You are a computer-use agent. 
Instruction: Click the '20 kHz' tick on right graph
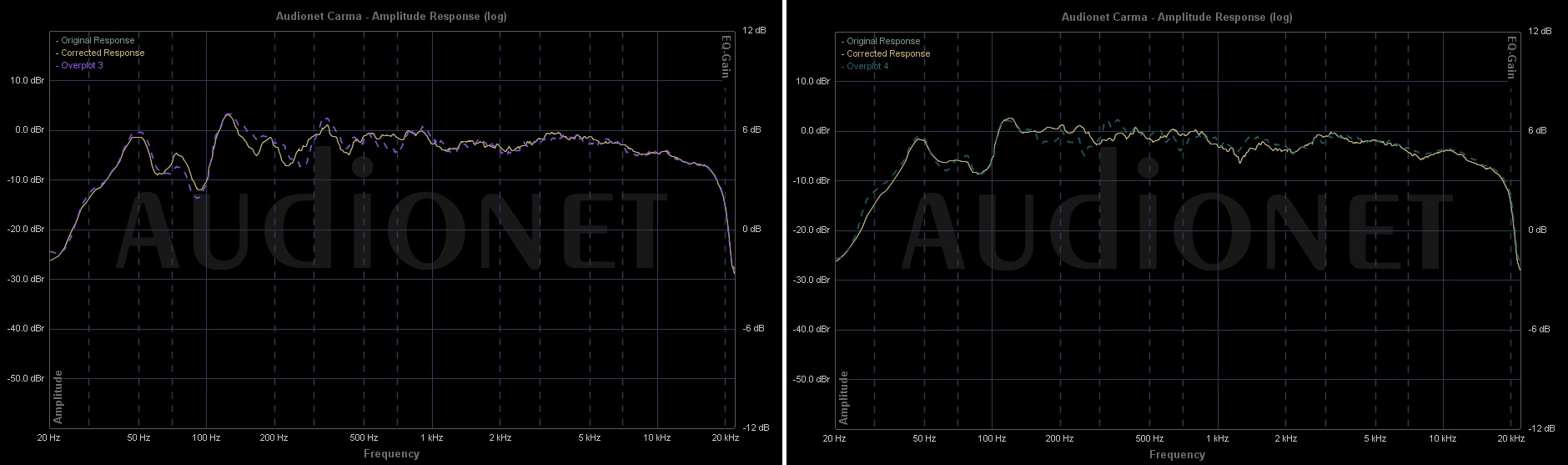click(1510, 438)
